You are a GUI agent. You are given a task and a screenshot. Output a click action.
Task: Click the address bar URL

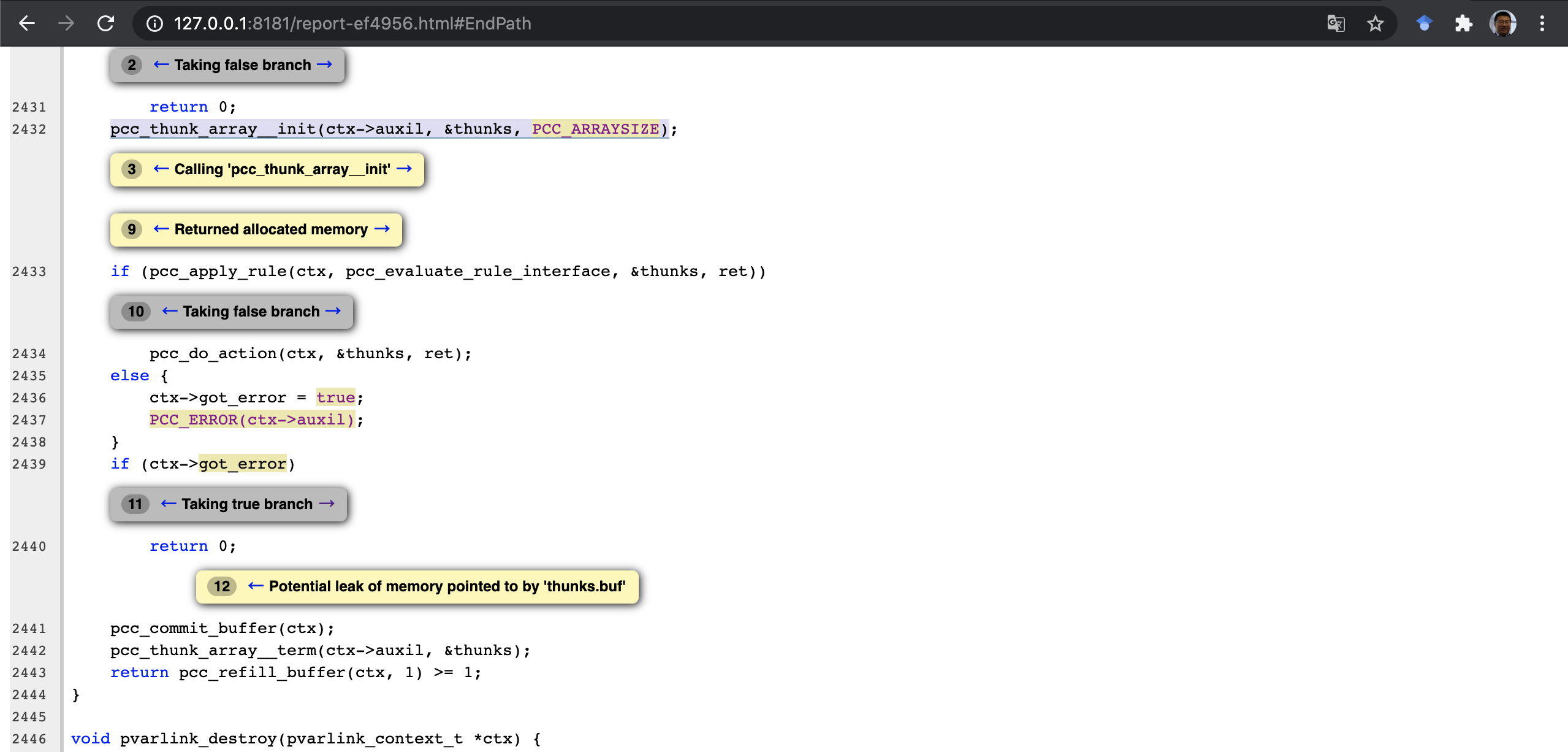click(x=352, y=23)
